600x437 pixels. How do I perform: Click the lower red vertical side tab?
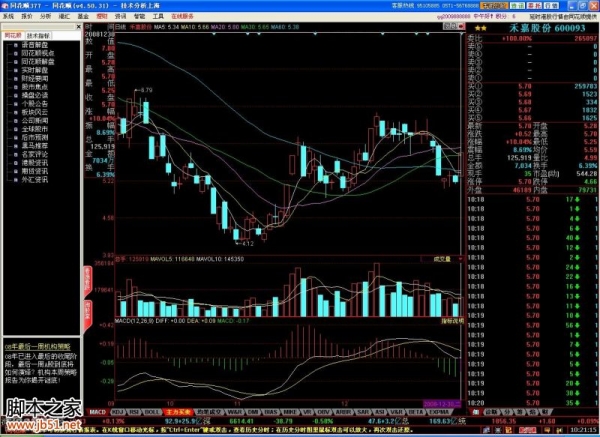87,315
